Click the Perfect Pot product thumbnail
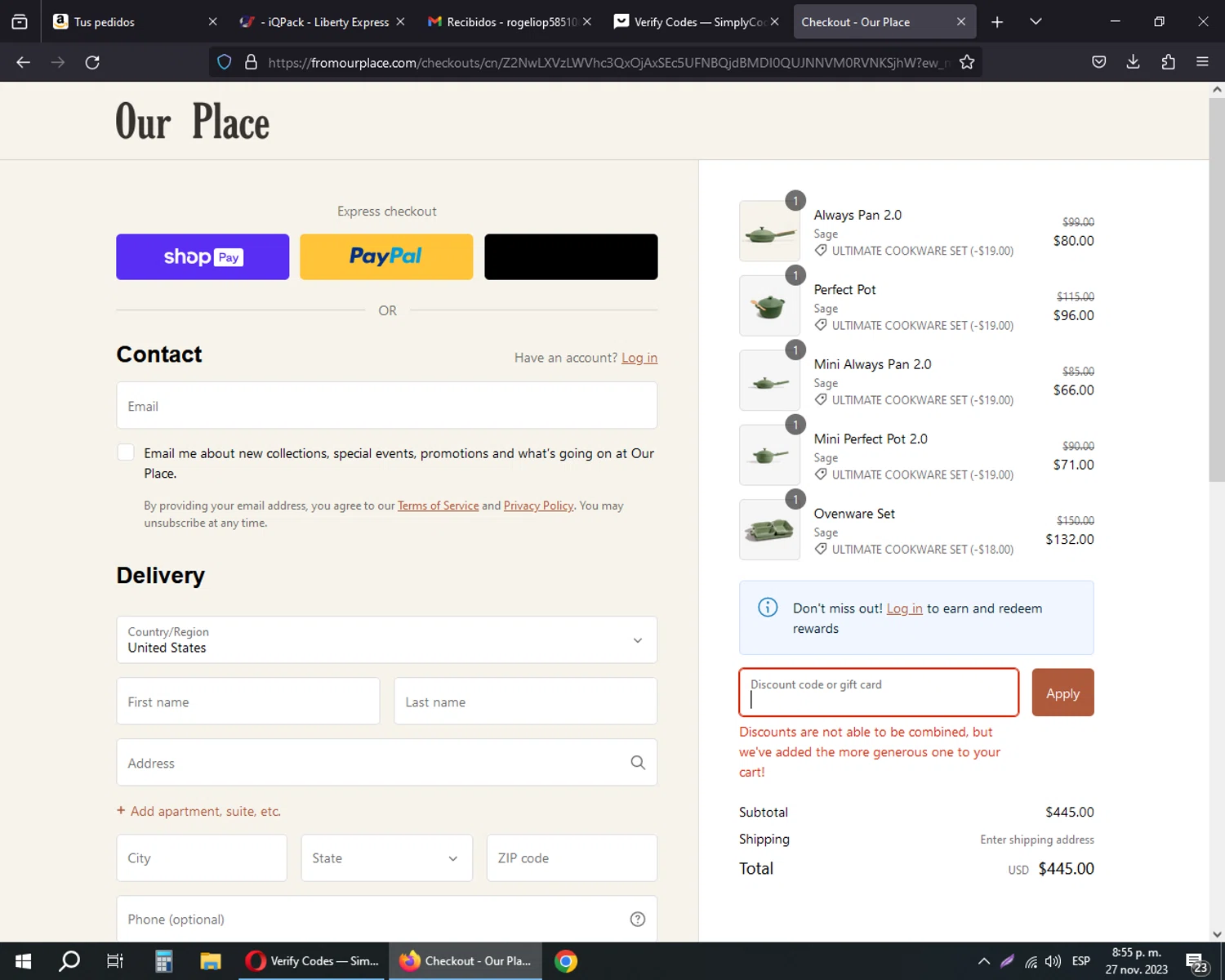The image size is (1225, 980). tap(769, 305)
